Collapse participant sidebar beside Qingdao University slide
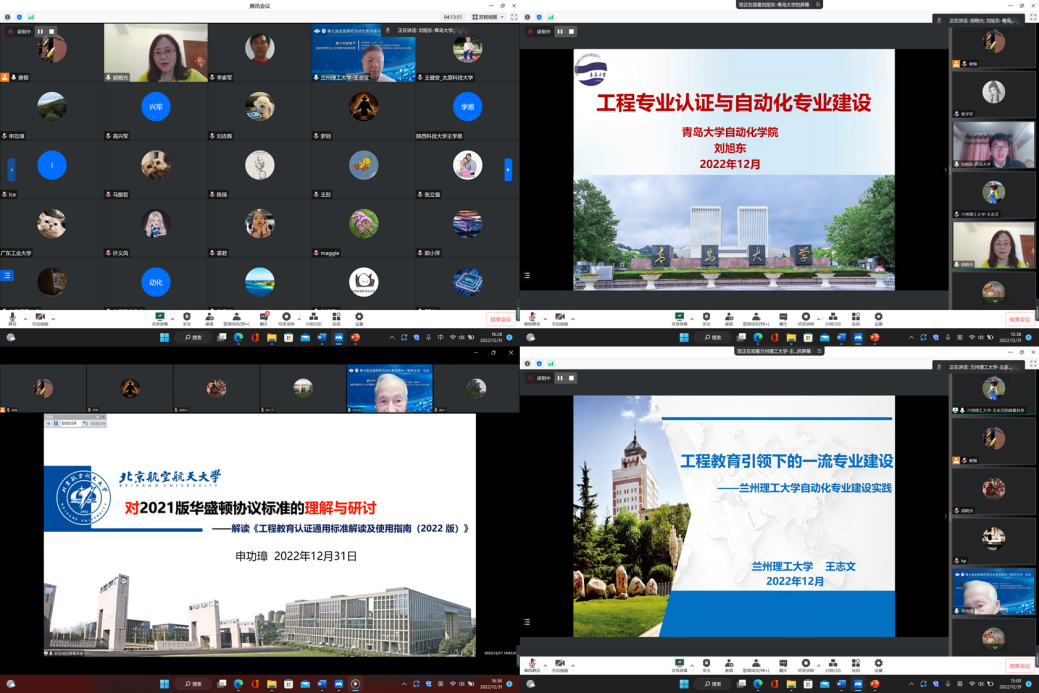Viewport: 1039px width, 693px height. click(x=946, y=169)
